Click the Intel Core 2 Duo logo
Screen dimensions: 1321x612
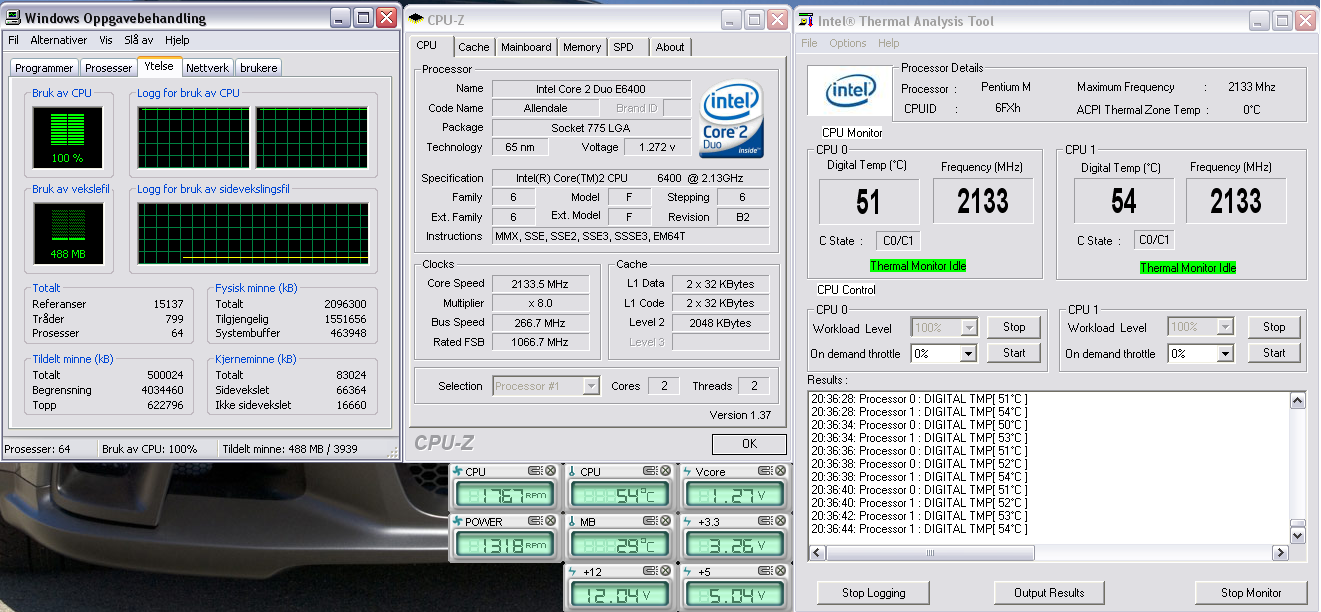733,119
